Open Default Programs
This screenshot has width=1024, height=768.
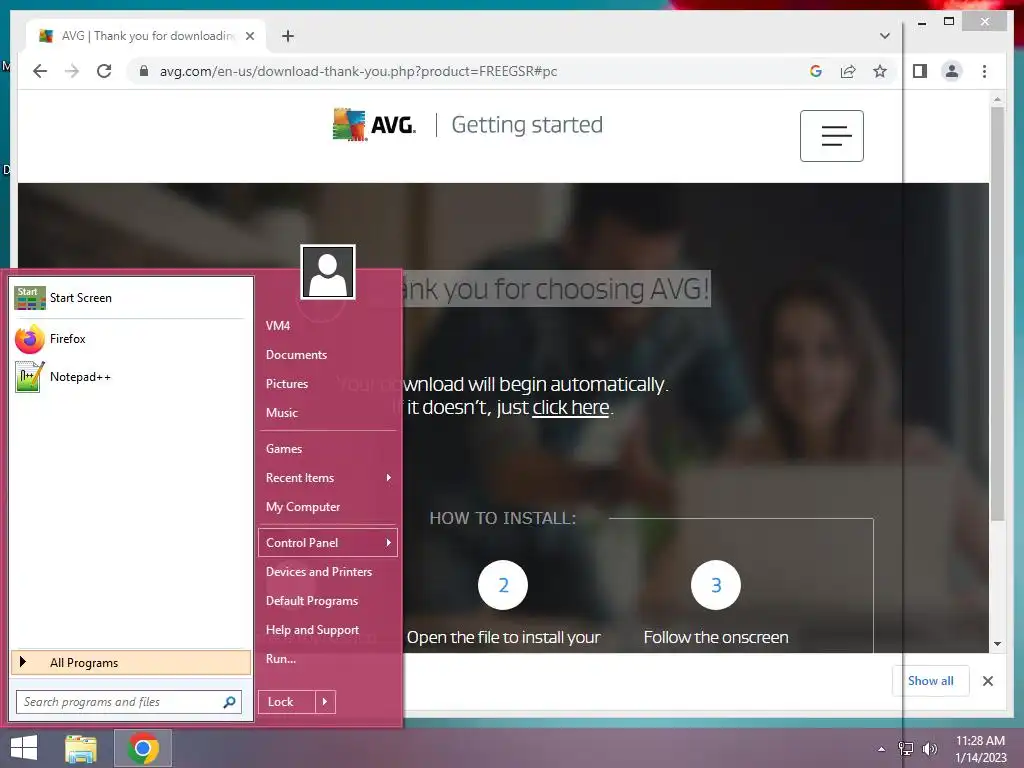(x=312, y=601)
